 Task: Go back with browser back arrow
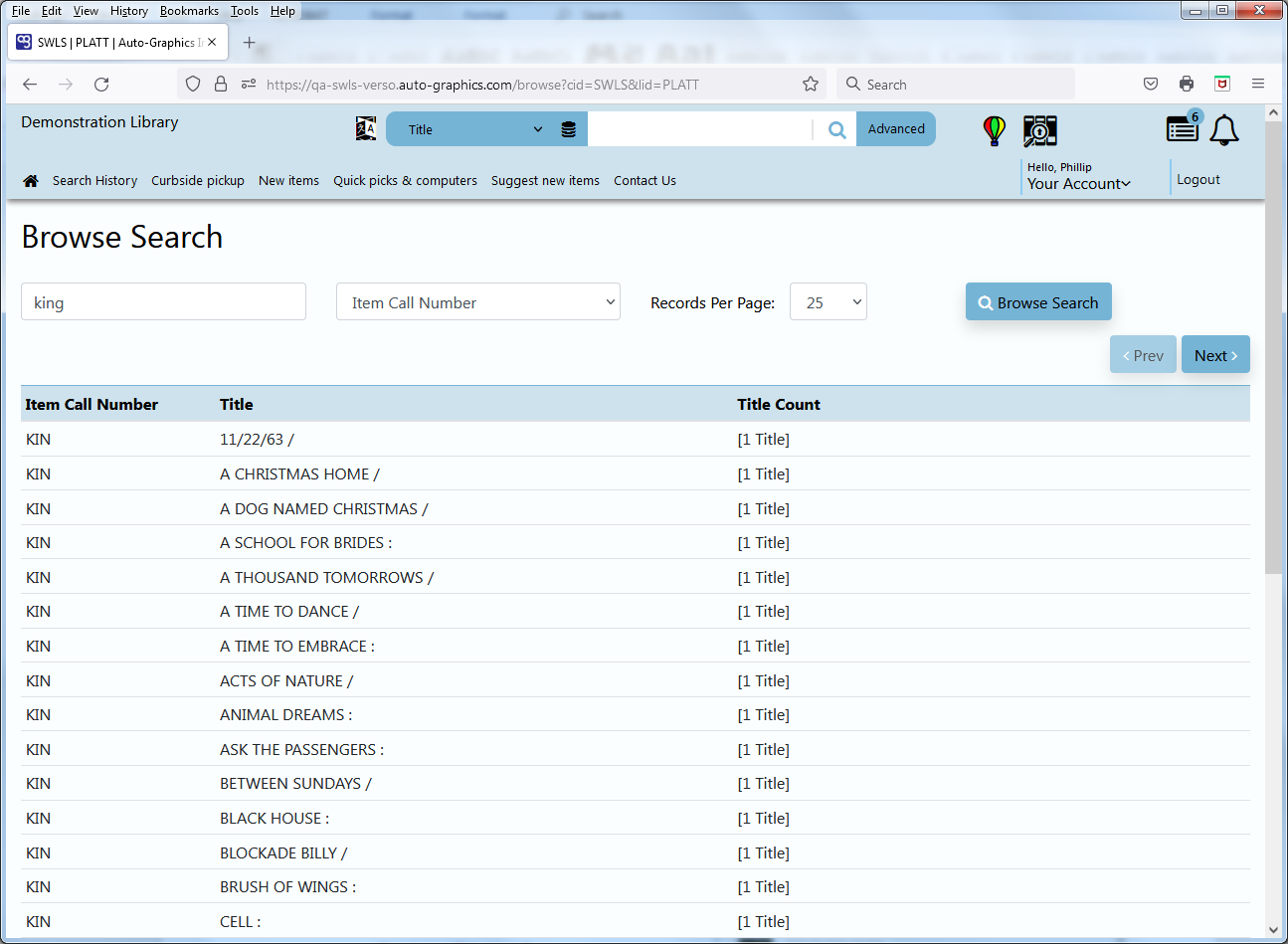[30, 85]
